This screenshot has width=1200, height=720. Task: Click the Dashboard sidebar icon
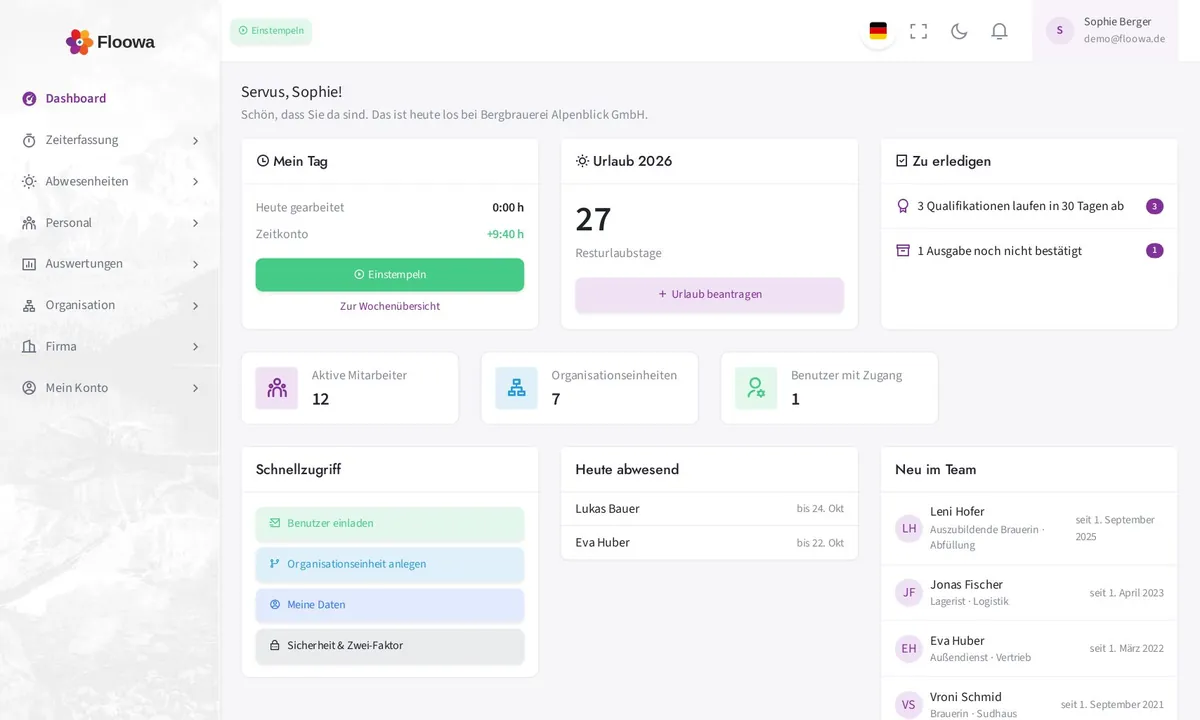29,99
